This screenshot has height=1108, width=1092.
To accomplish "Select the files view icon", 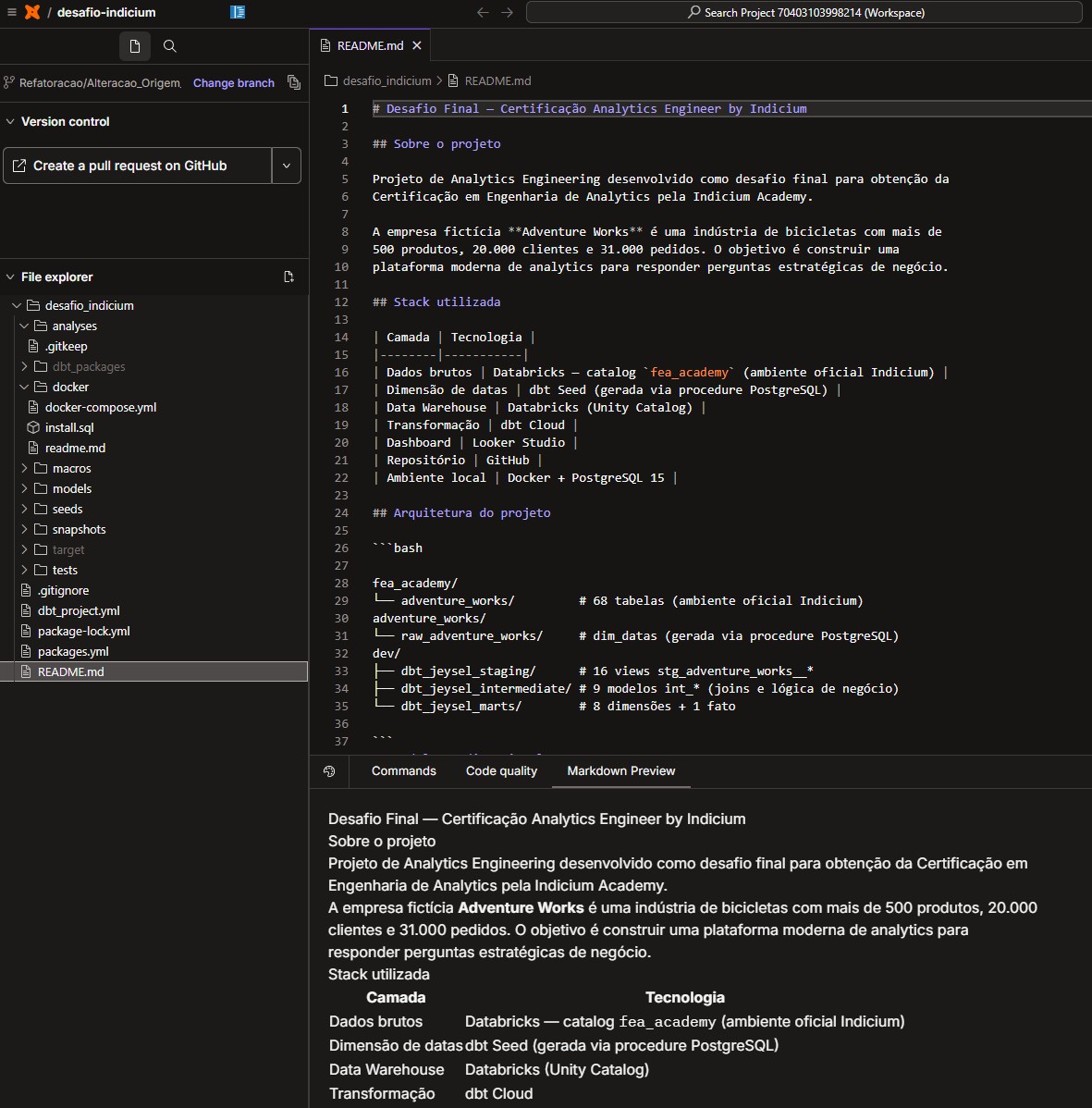I will (135, 46).
